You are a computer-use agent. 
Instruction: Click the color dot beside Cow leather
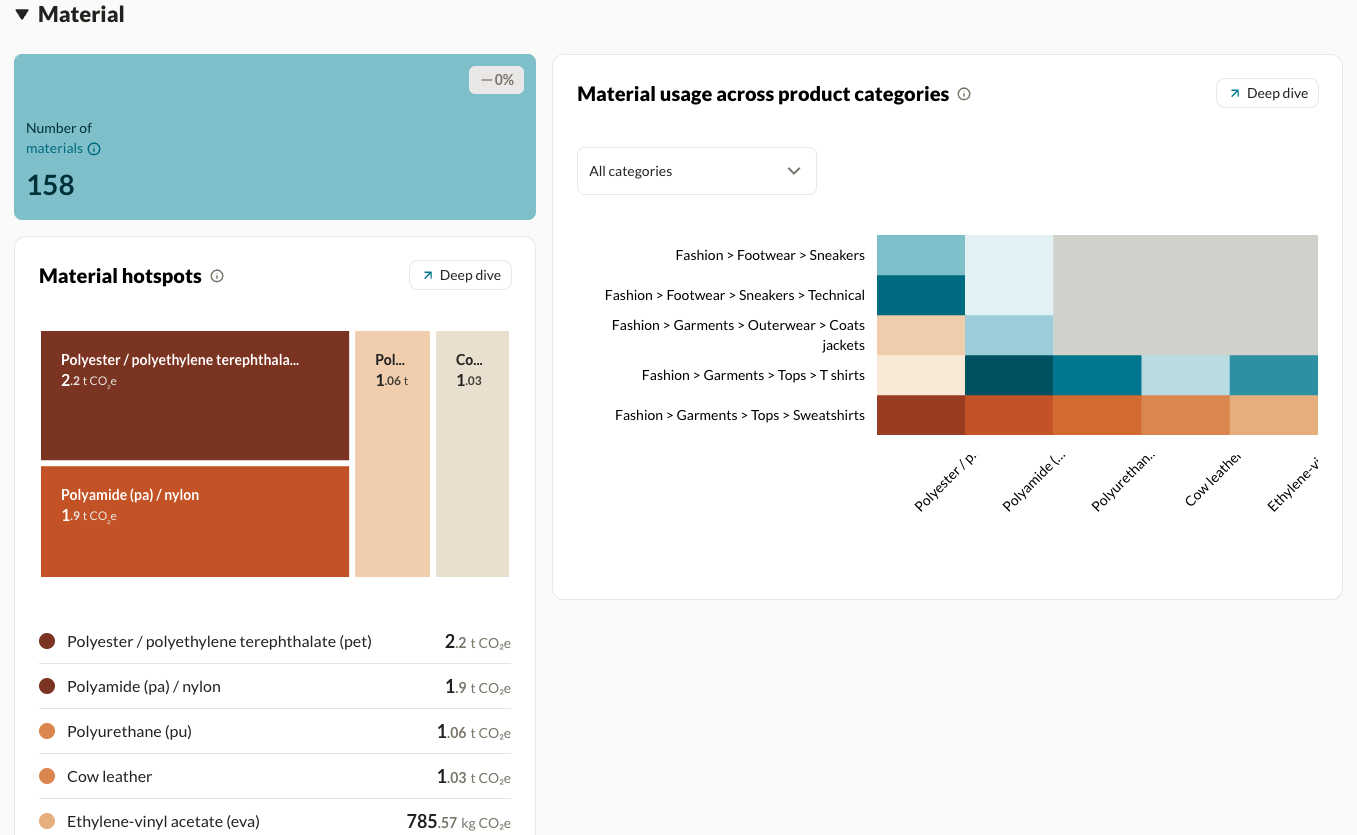(45, 776)
